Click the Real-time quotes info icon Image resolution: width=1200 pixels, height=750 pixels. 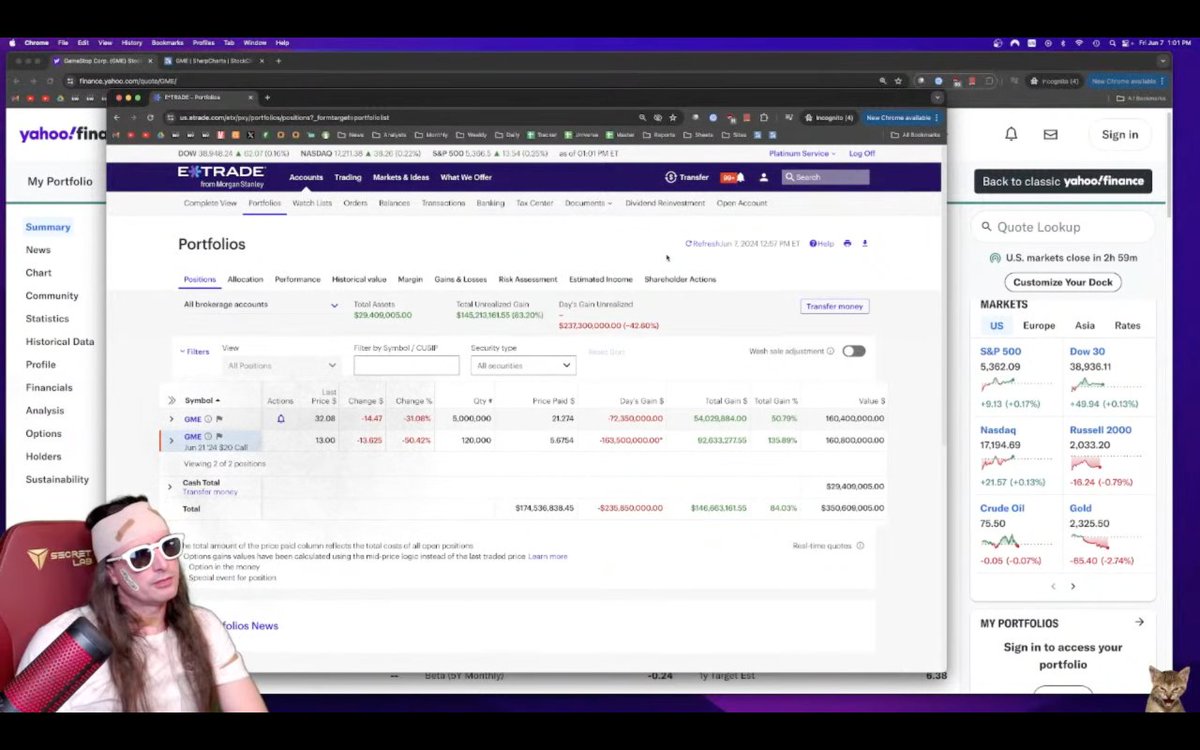coord(860,545)
